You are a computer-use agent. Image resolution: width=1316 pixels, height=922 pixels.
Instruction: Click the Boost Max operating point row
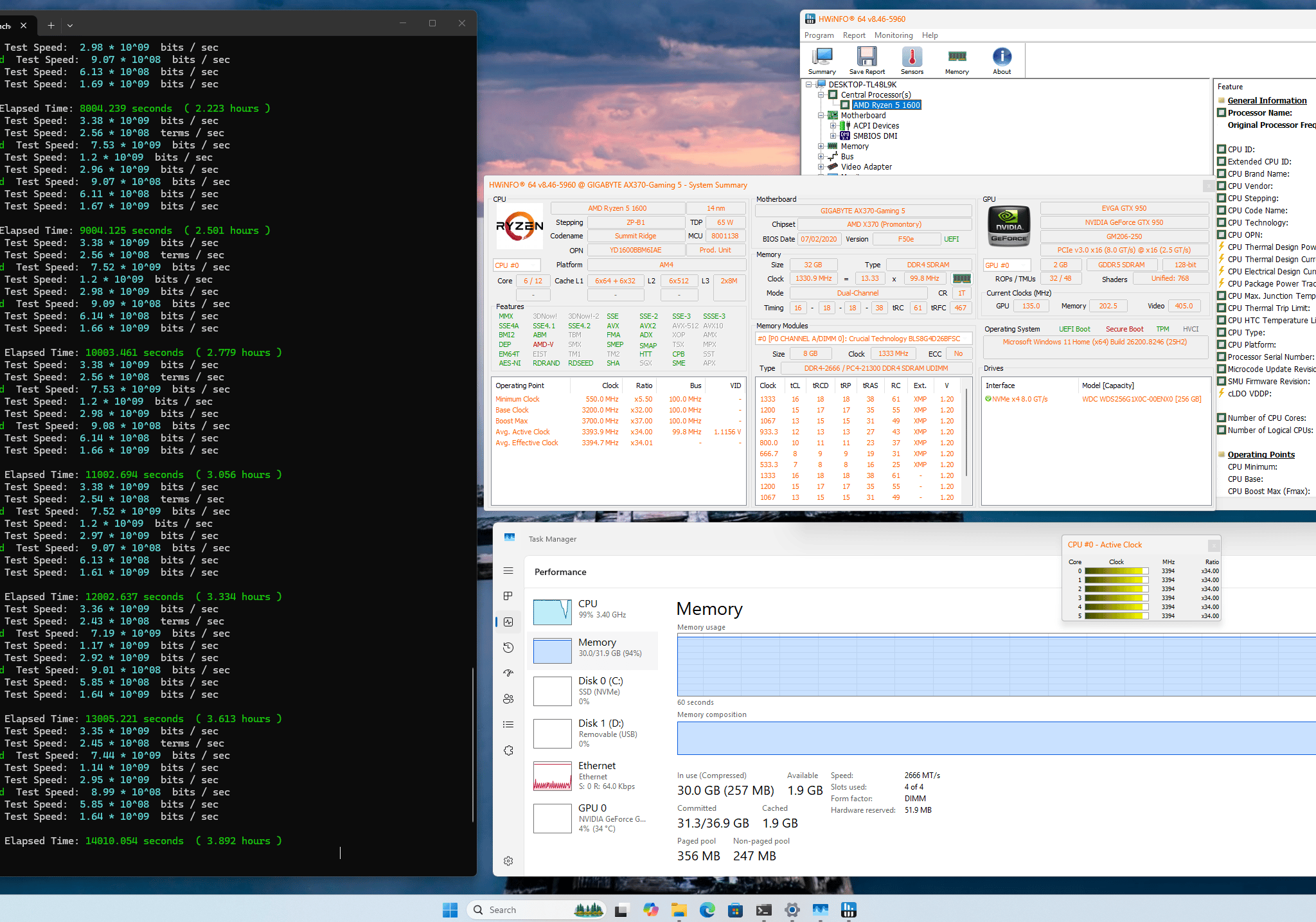coord(618,421)
